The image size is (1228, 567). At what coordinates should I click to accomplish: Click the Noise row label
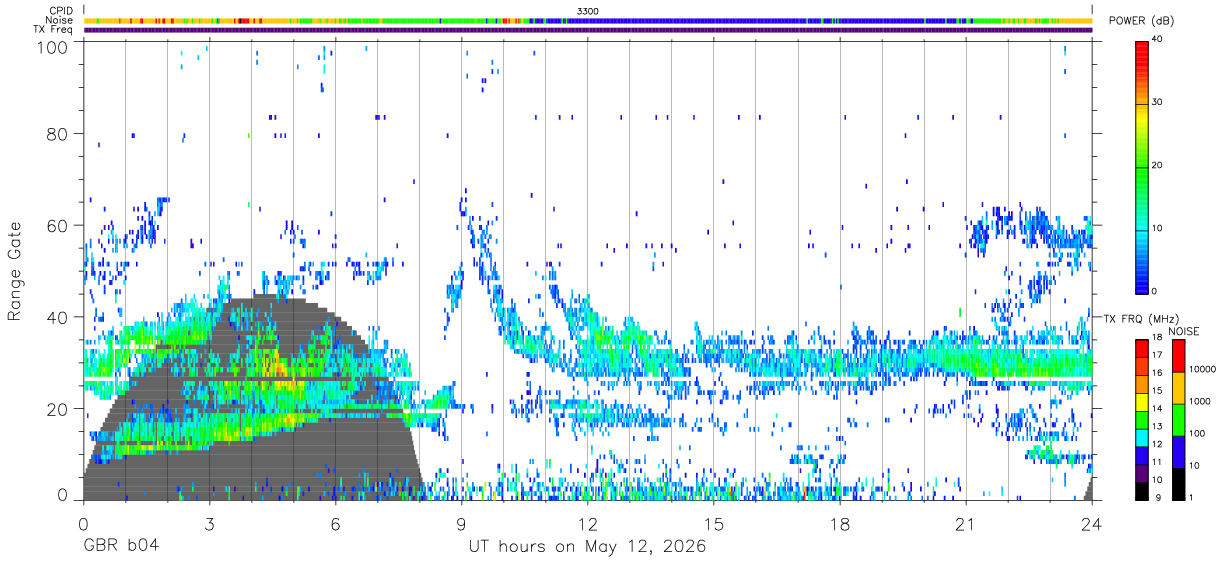click(x=60, y=20)
